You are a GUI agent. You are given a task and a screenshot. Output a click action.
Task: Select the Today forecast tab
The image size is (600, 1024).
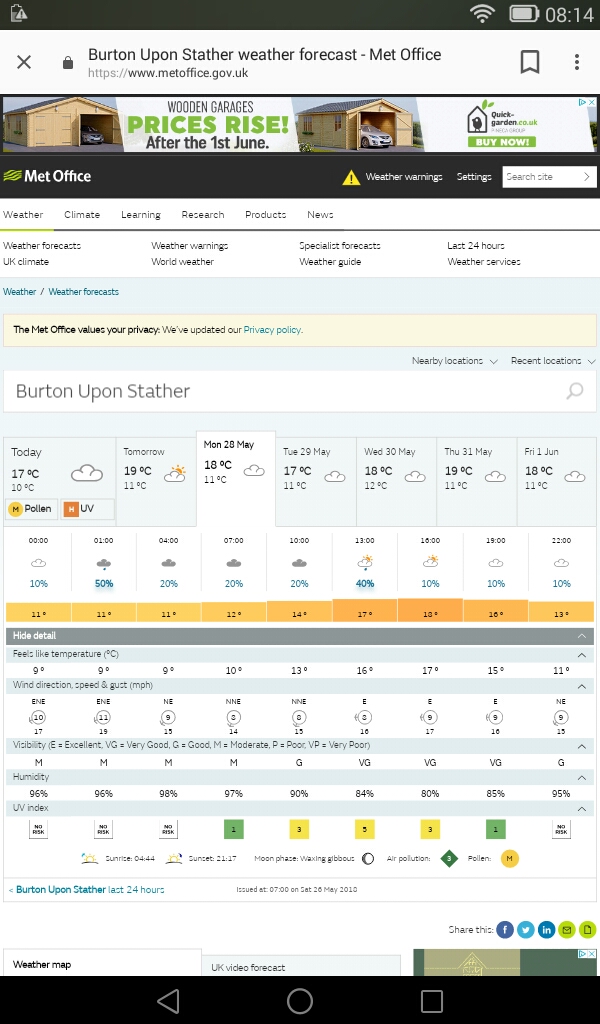[59, 482]
